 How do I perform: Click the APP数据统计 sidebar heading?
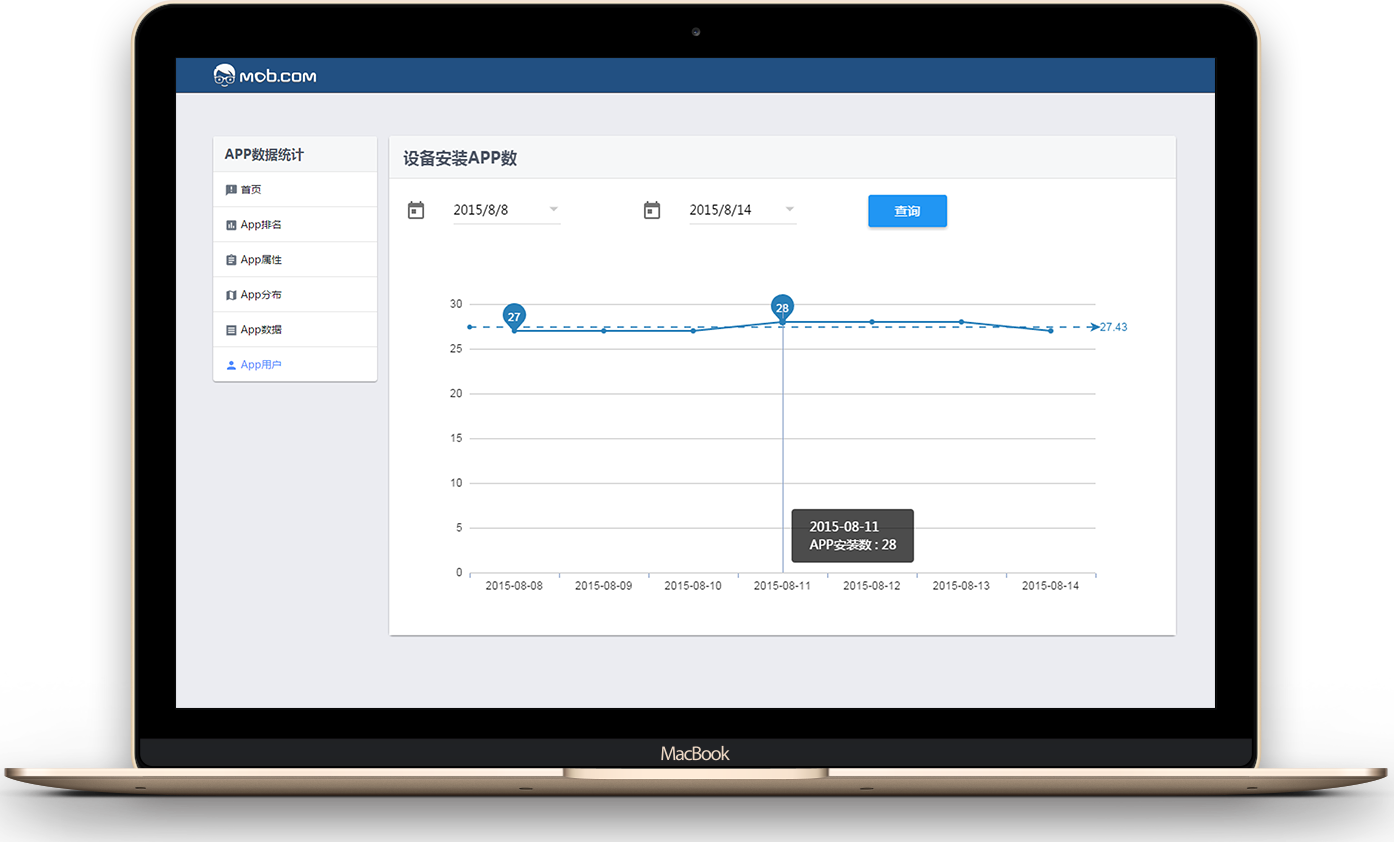(264, 155)
